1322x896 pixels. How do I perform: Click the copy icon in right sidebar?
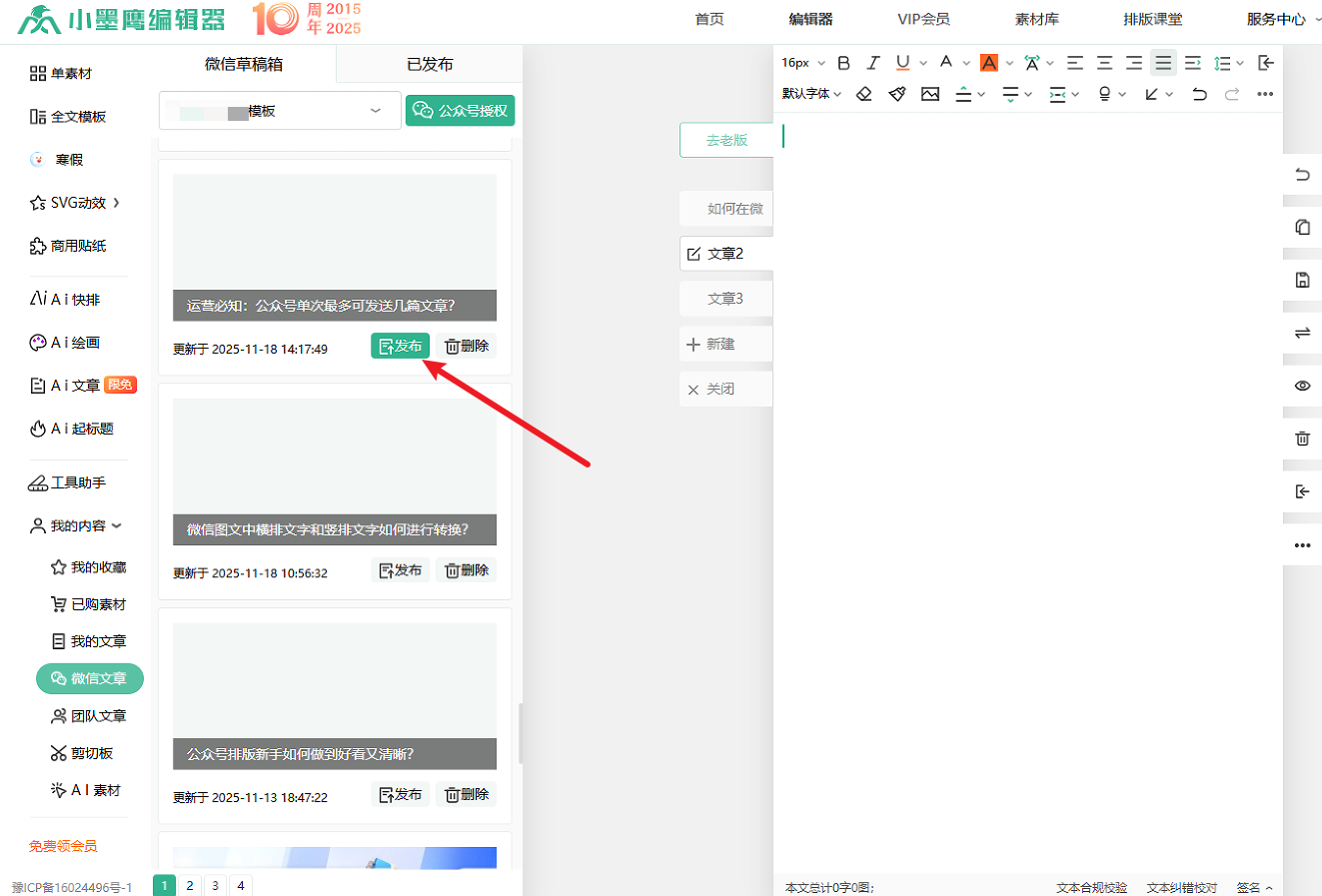click(1302, 227)
